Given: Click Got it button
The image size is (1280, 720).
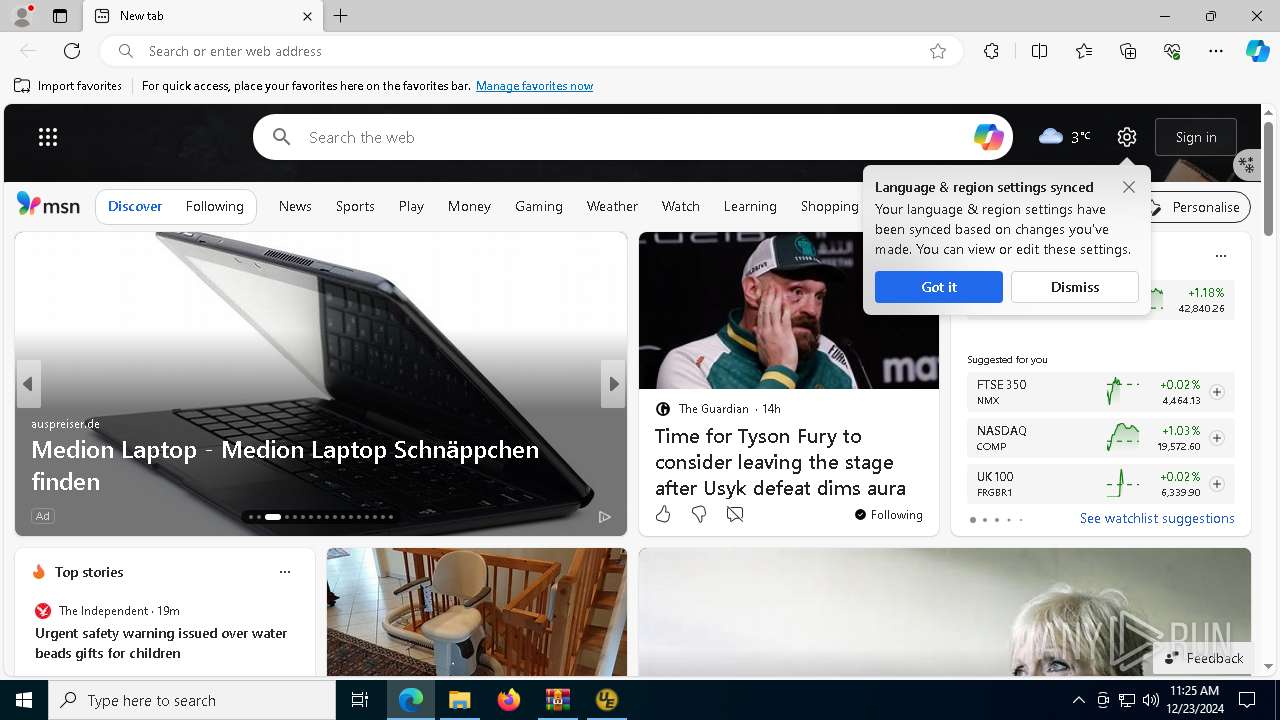Looking at the screenshot, I should [939, 287].
